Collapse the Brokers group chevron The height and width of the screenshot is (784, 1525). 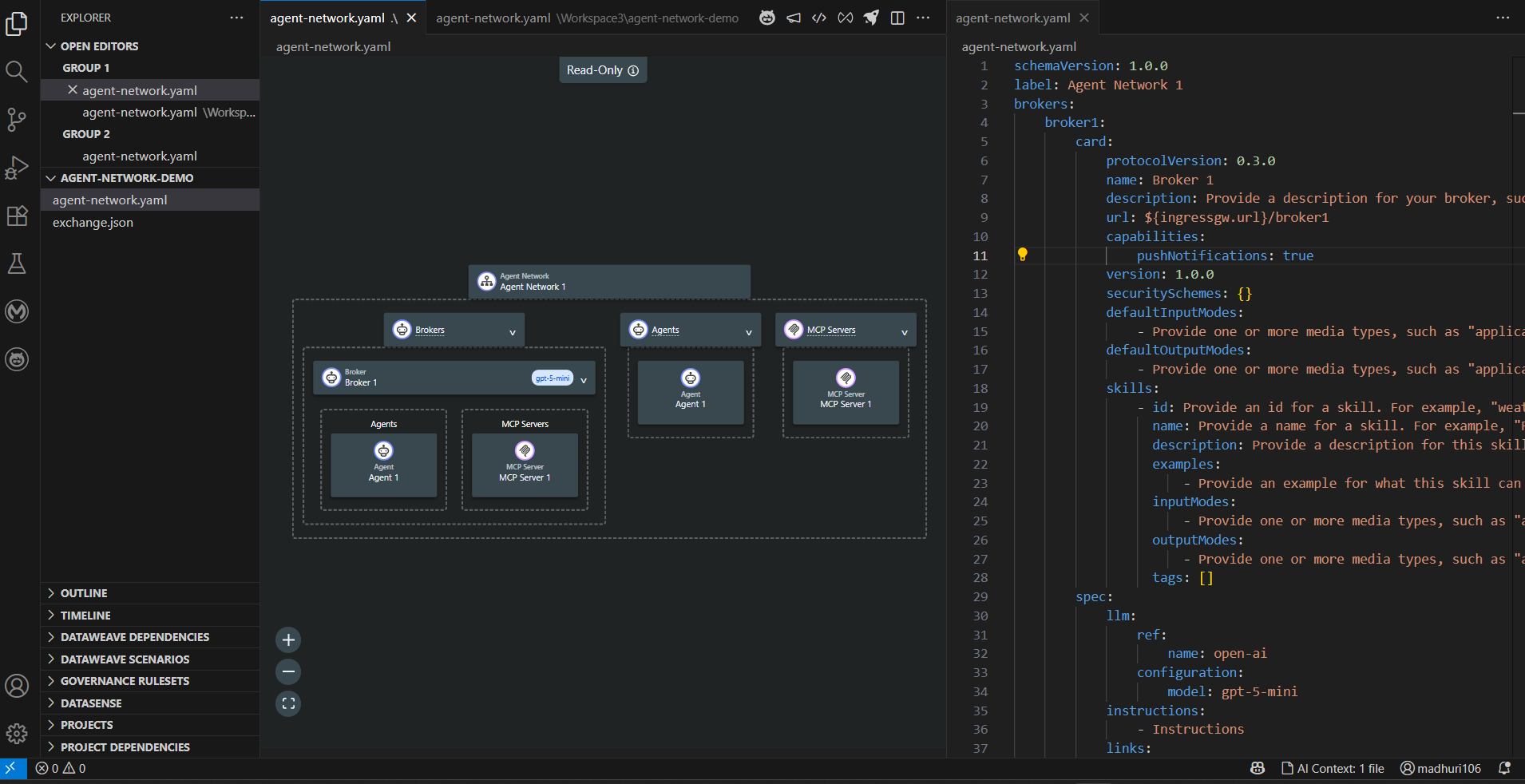(x=513, y=332)
